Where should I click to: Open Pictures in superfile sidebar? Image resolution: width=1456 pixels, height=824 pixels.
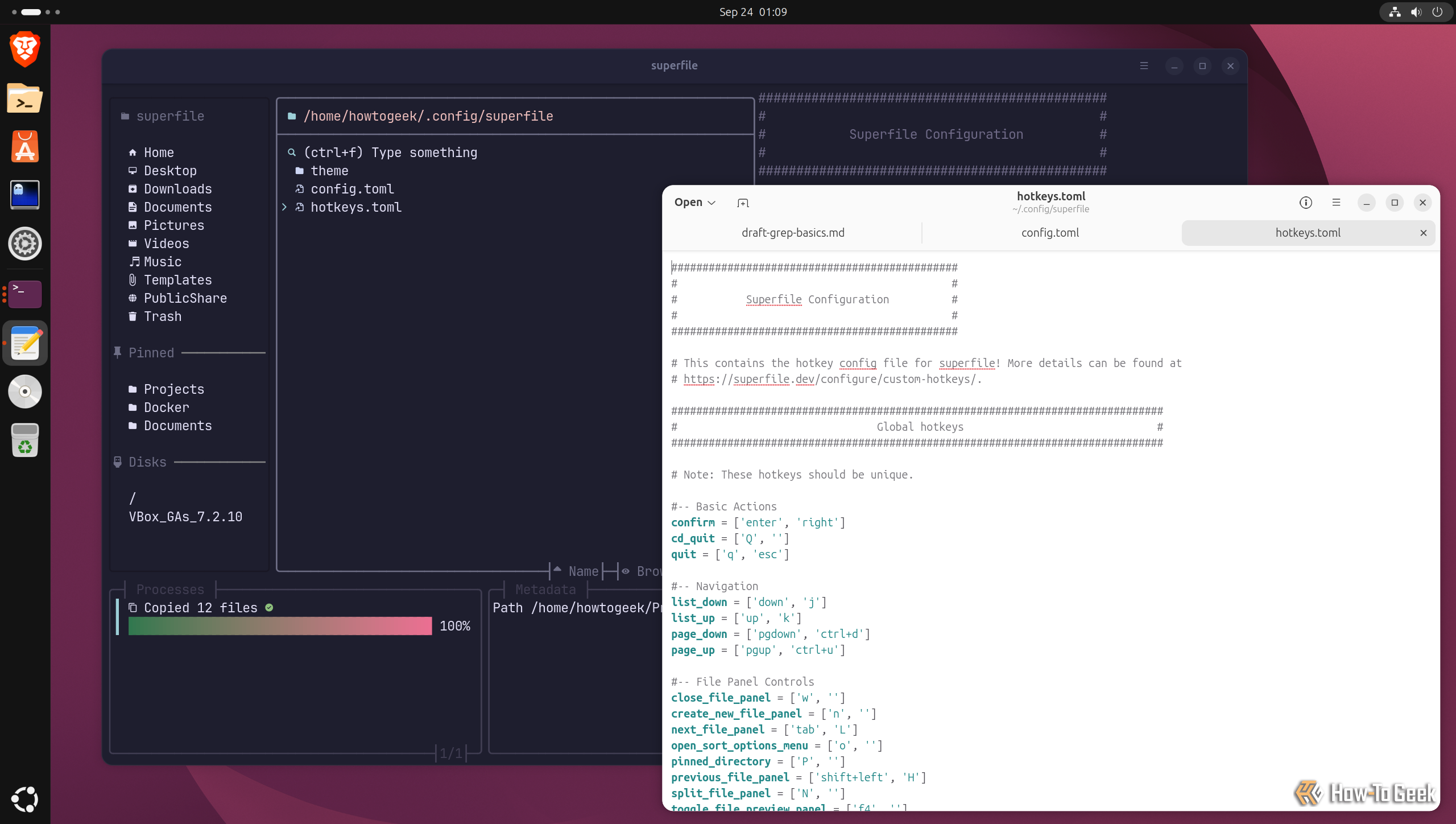point(166,225)
